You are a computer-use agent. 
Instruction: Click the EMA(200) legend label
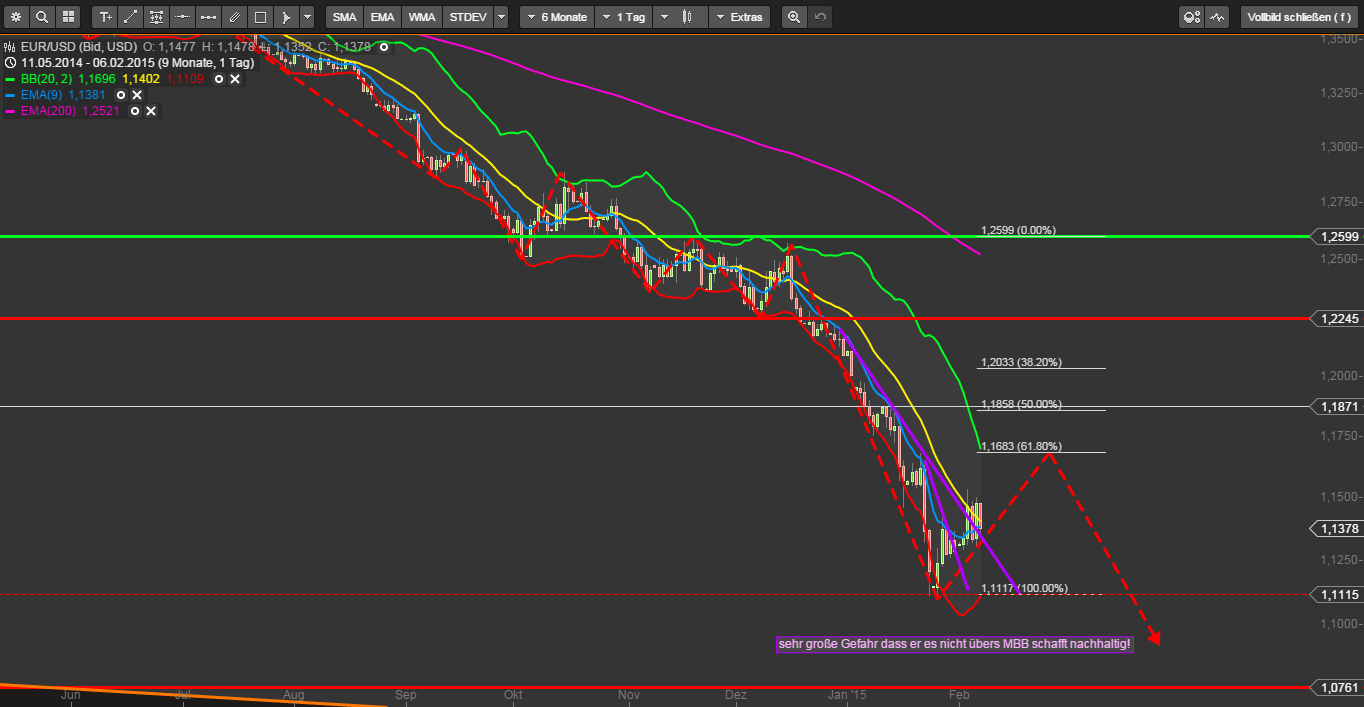[49, 111]
